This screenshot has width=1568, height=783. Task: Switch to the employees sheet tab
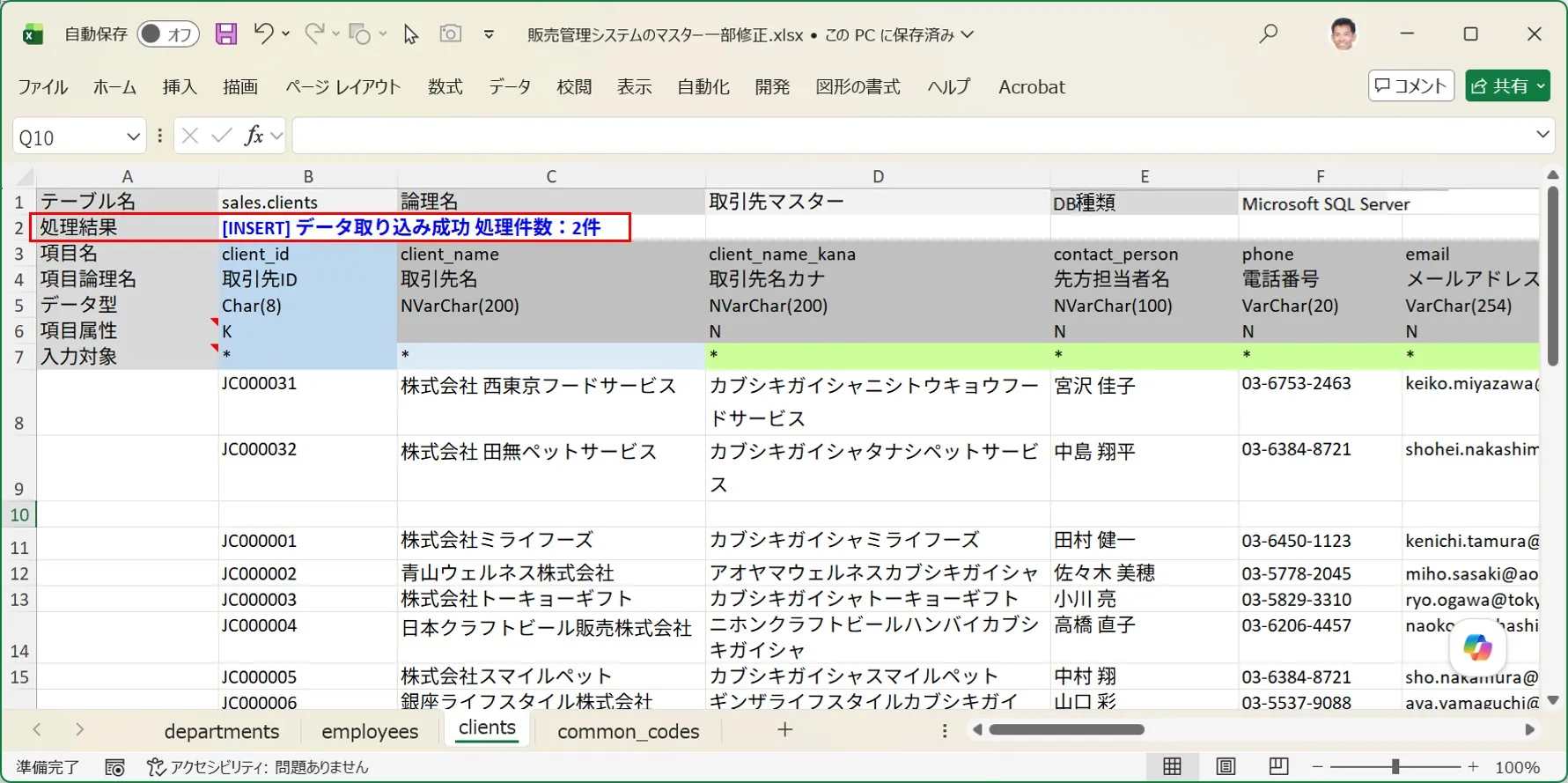coord(370,731)
